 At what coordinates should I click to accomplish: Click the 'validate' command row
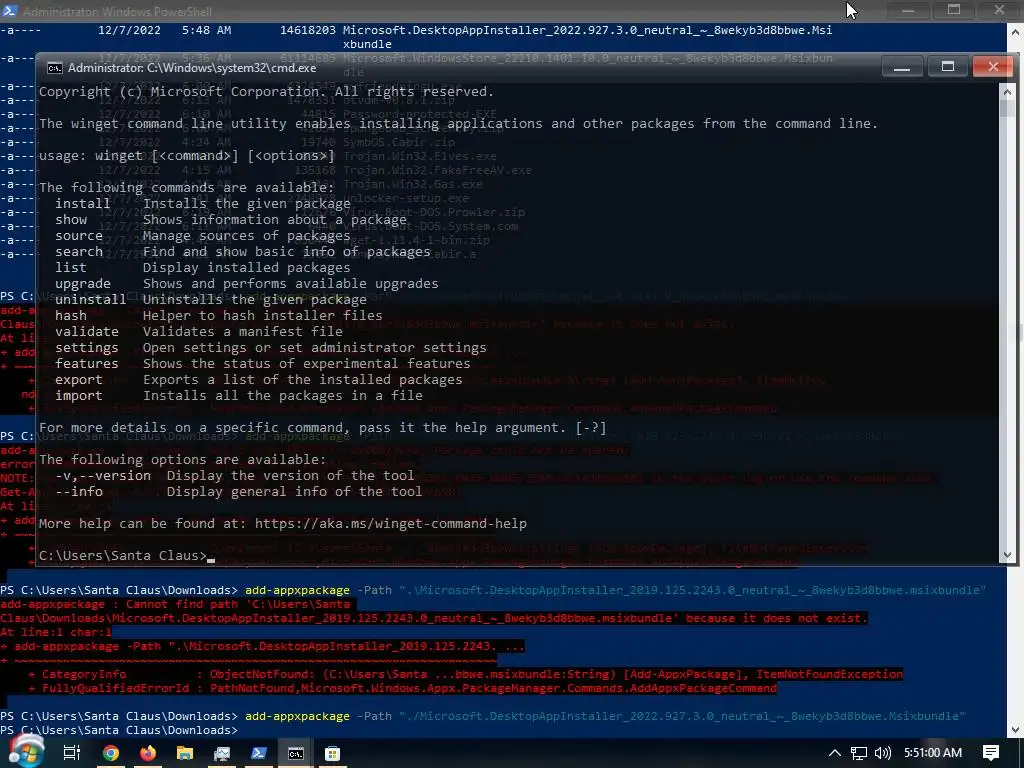click(x=199, y=332)
